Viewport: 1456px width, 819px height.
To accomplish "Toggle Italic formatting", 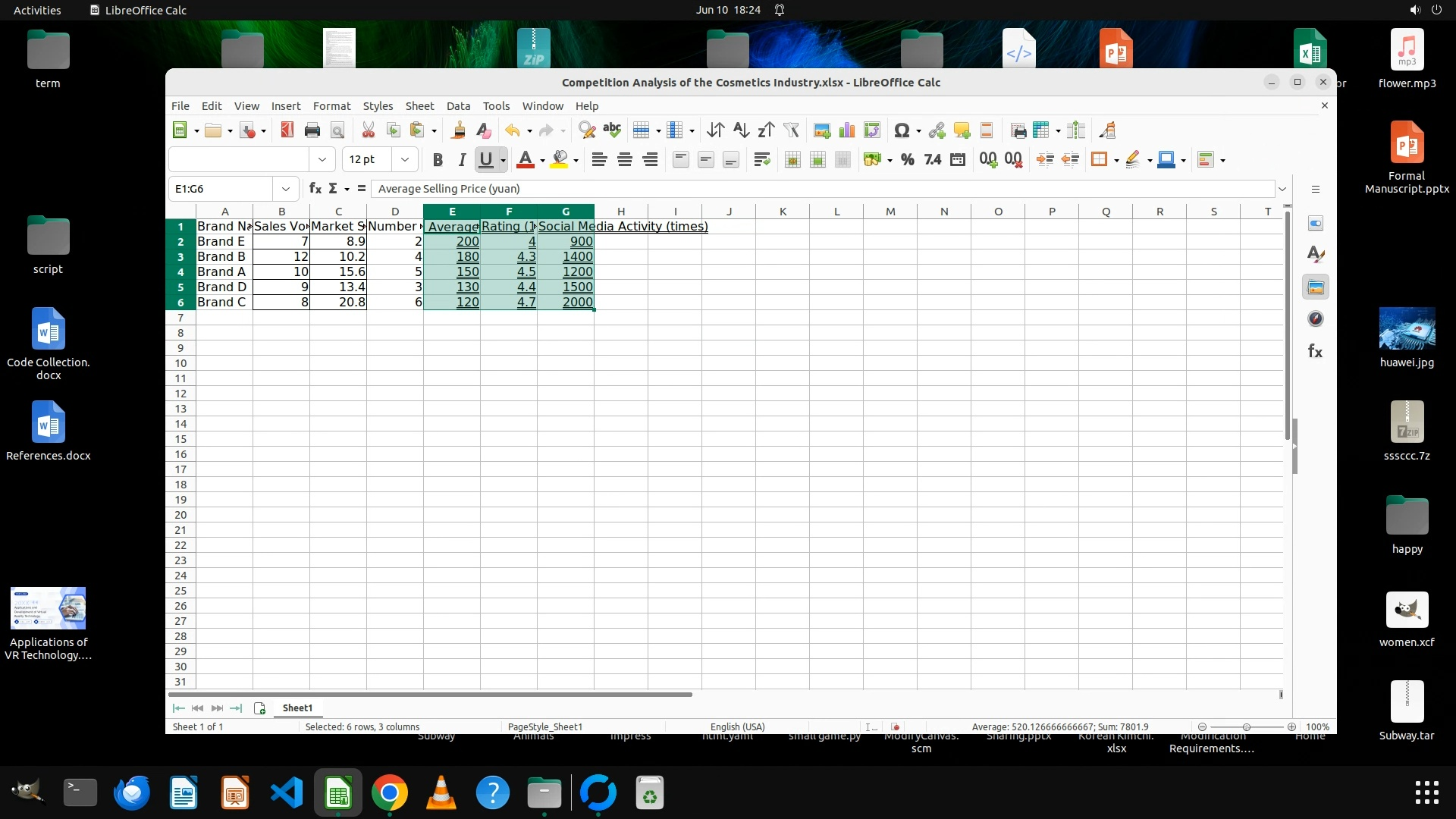I will tap(461, 159).
